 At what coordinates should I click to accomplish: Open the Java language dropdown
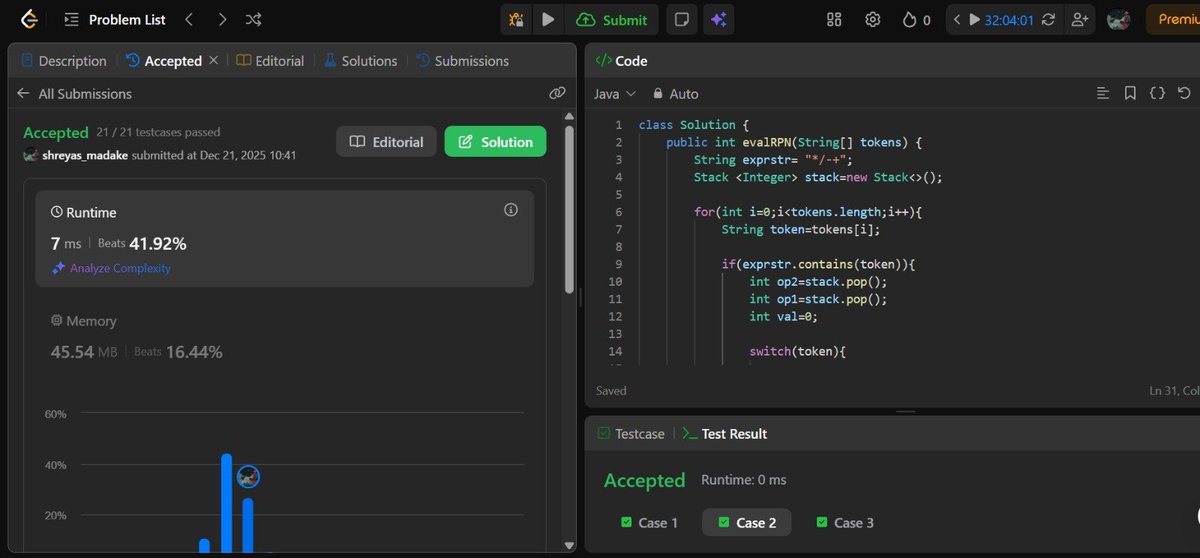coord(615,94)
